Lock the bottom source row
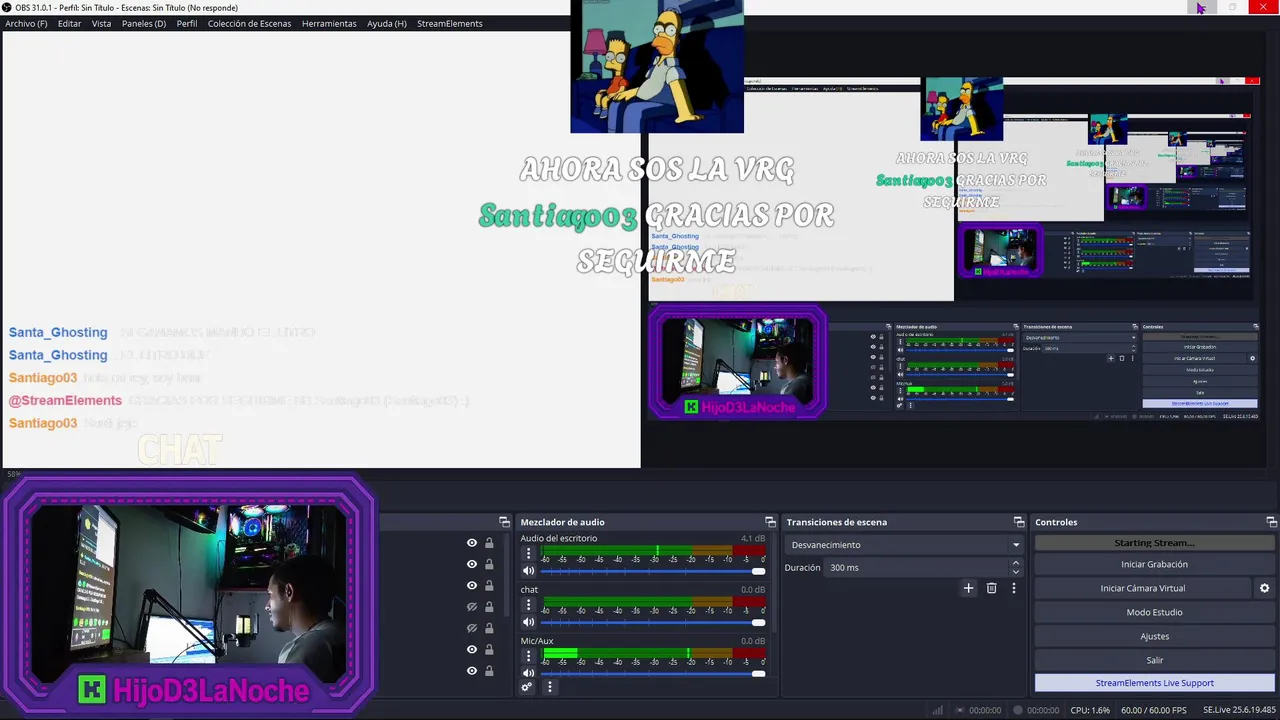The width and height of the screenshot is (1280, 720). tap(489, 671)
